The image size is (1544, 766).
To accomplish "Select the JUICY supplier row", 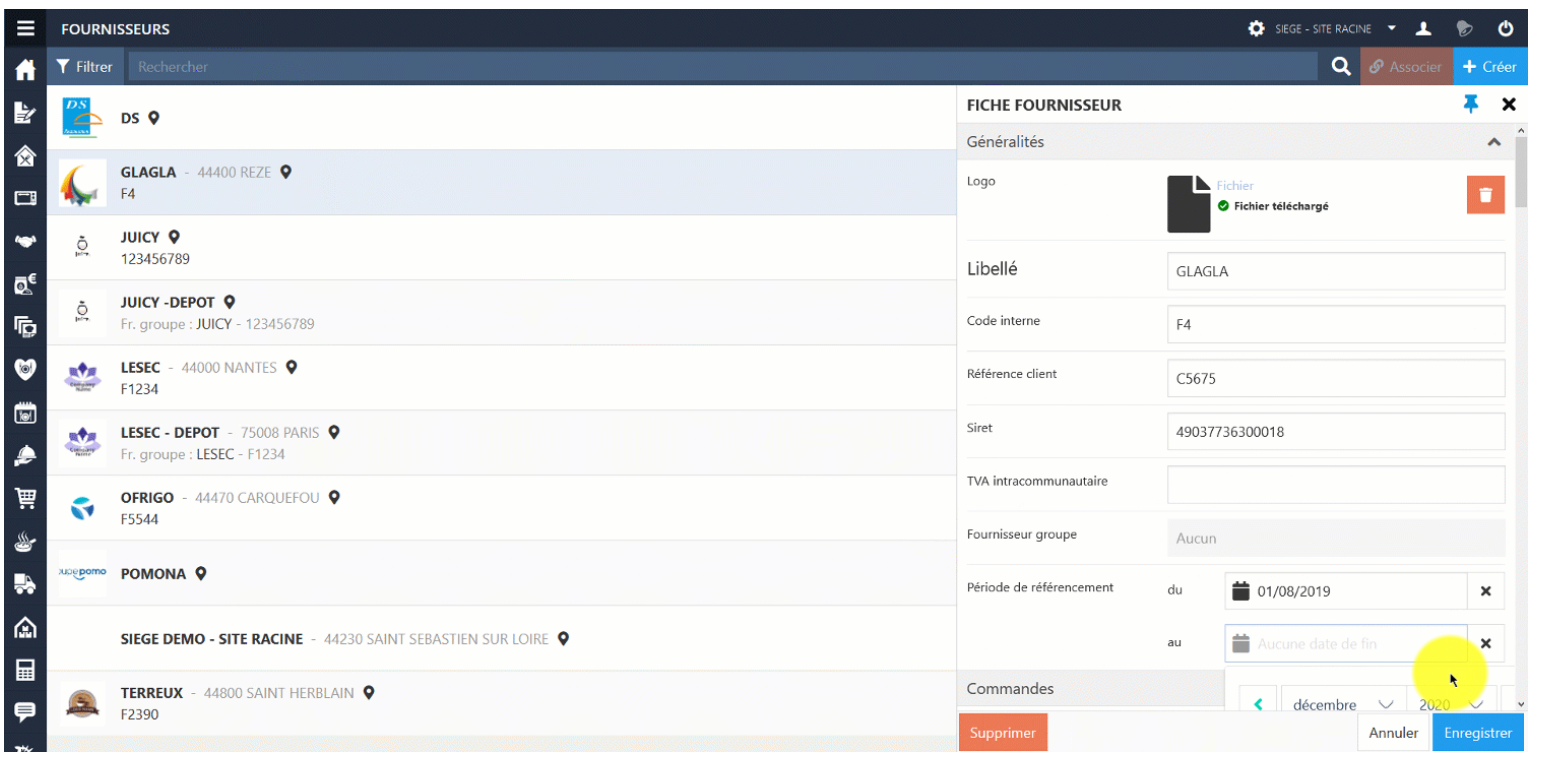I will [502, 248].
